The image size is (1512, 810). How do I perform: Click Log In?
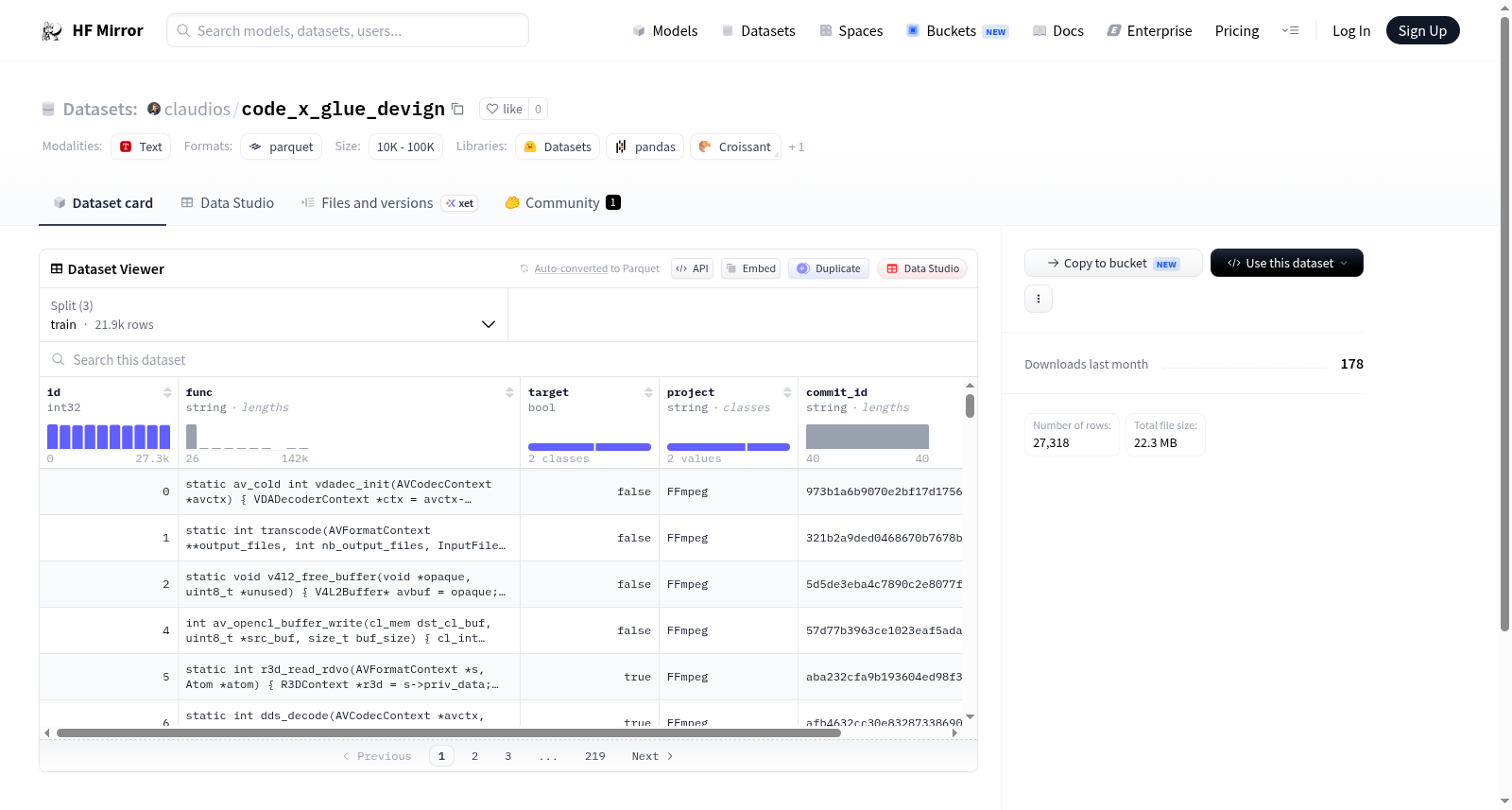pos(1351,30)
